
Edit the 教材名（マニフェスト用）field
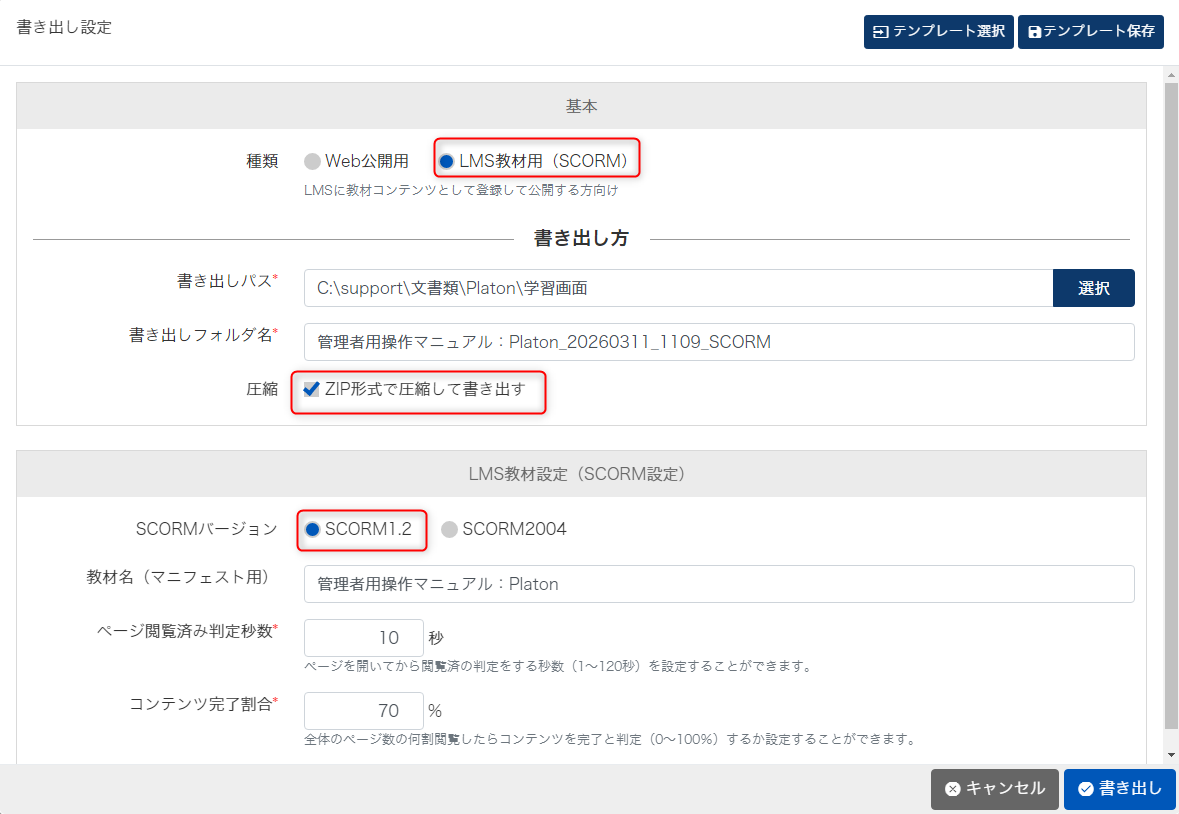tap(719, 584)
